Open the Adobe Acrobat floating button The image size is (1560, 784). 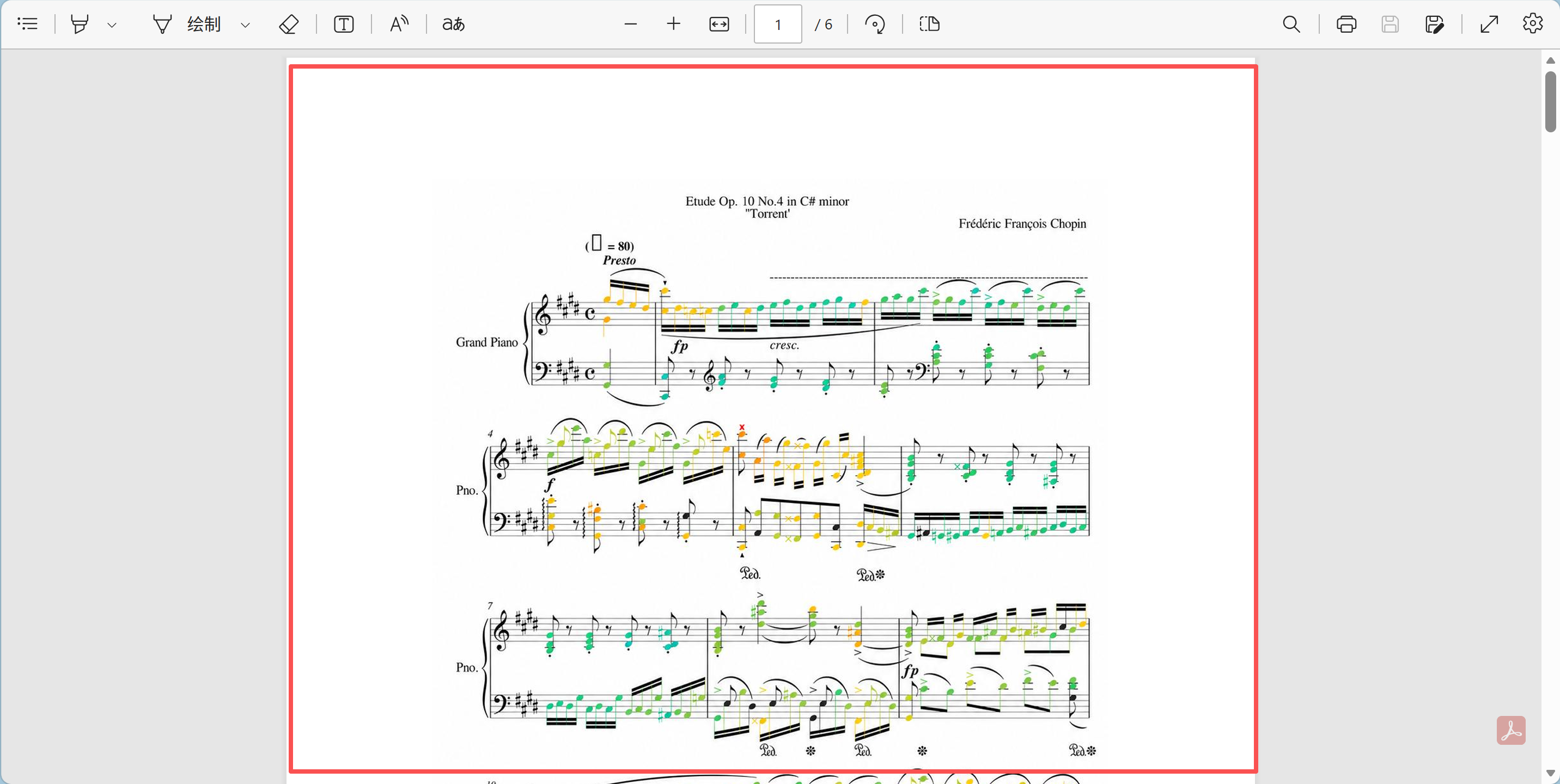coord(1511,731)
